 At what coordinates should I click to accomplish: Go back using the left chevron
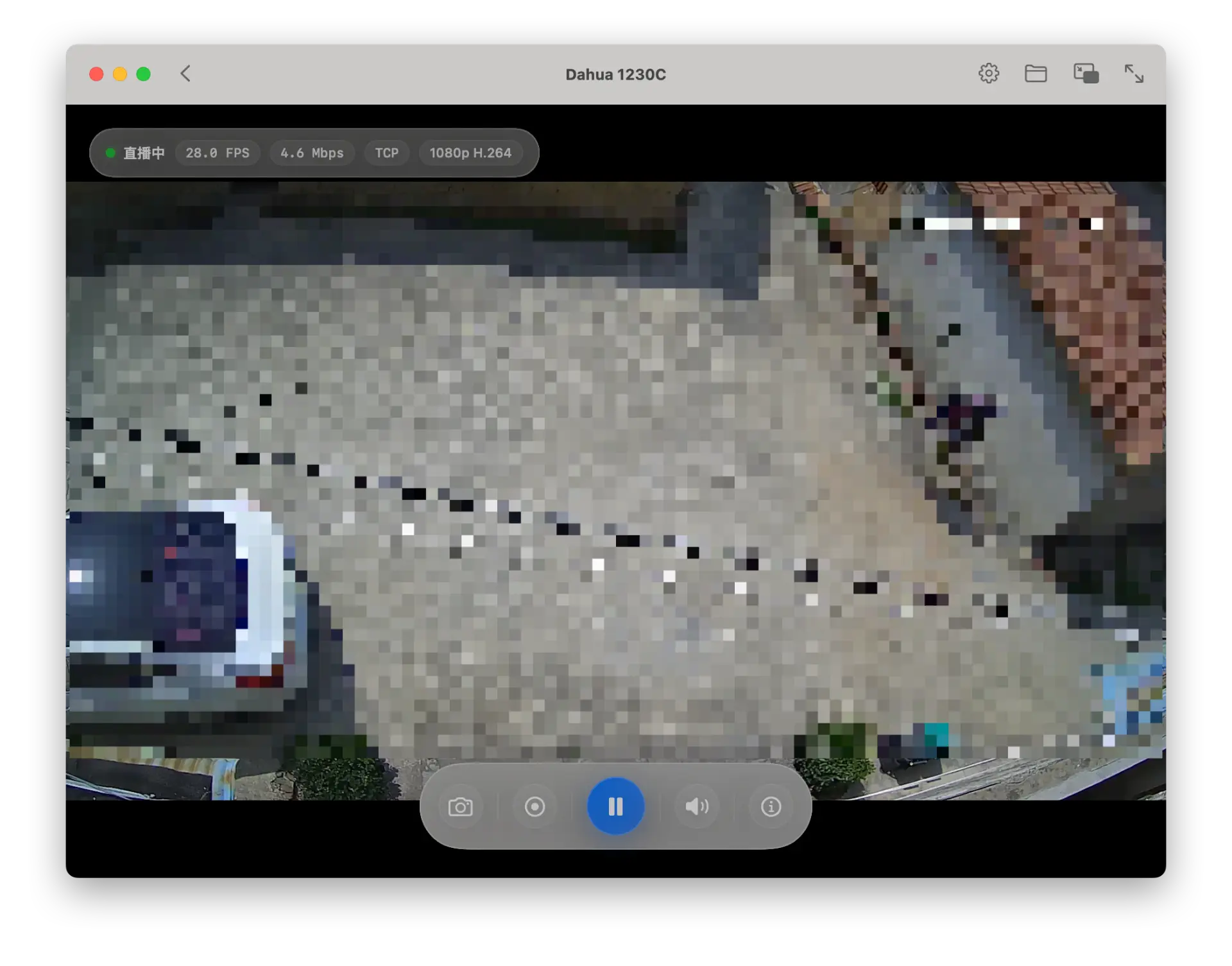185,74
